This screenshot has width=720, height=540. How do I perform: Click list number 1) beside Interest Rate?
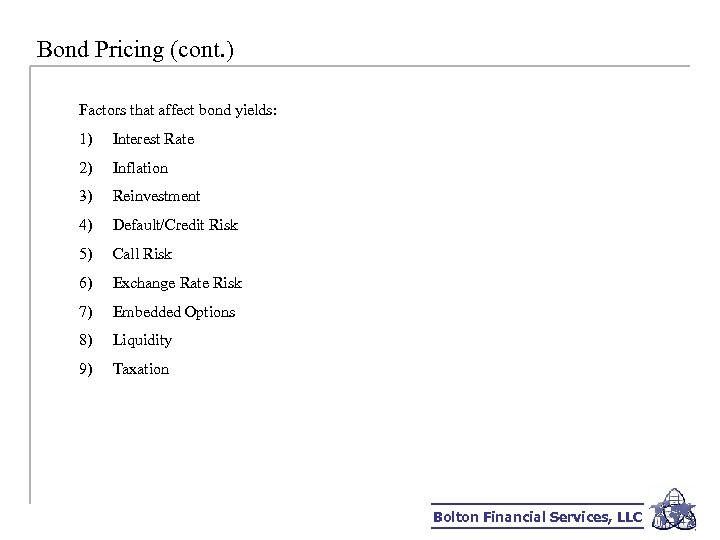(x=85, y=139)
